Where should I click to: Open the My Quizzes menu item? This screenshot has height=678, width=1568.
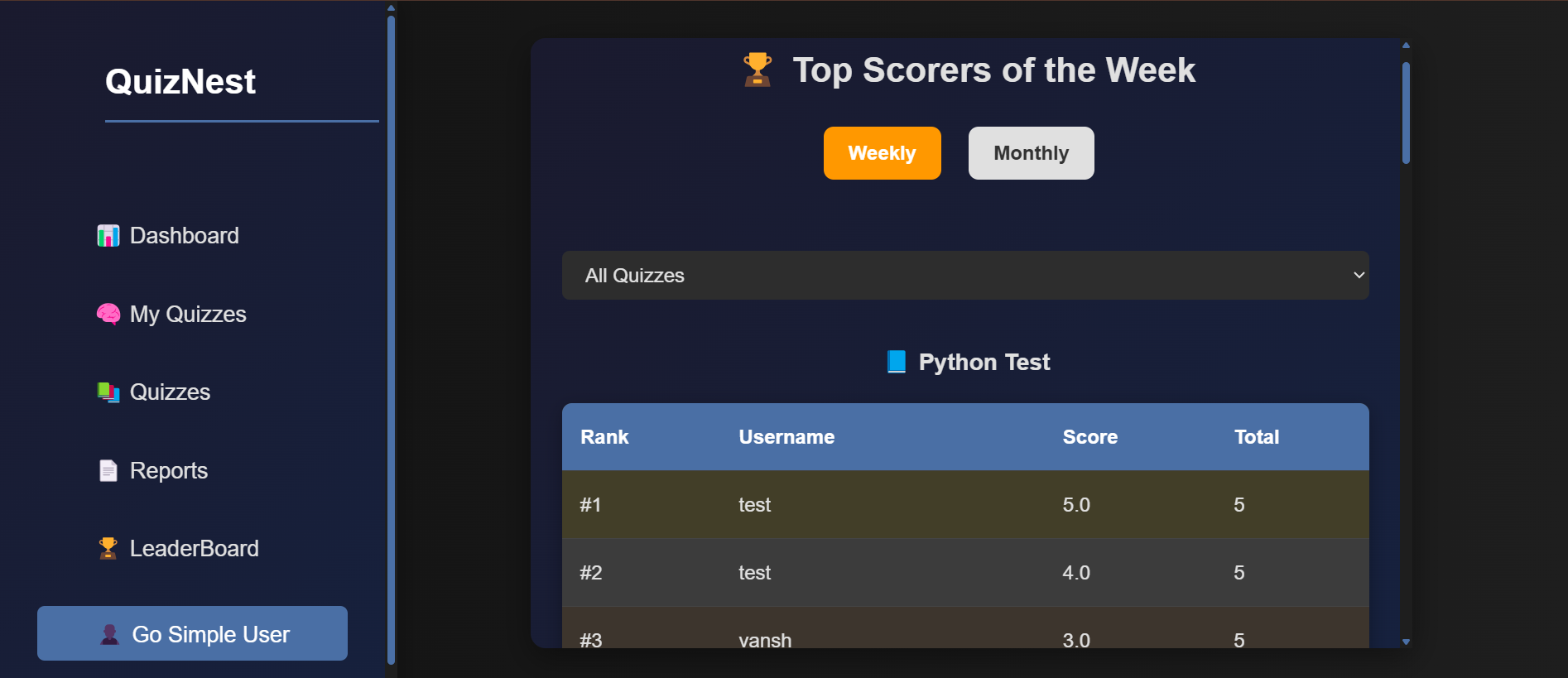pyautogui.click(x=188, y=315)
